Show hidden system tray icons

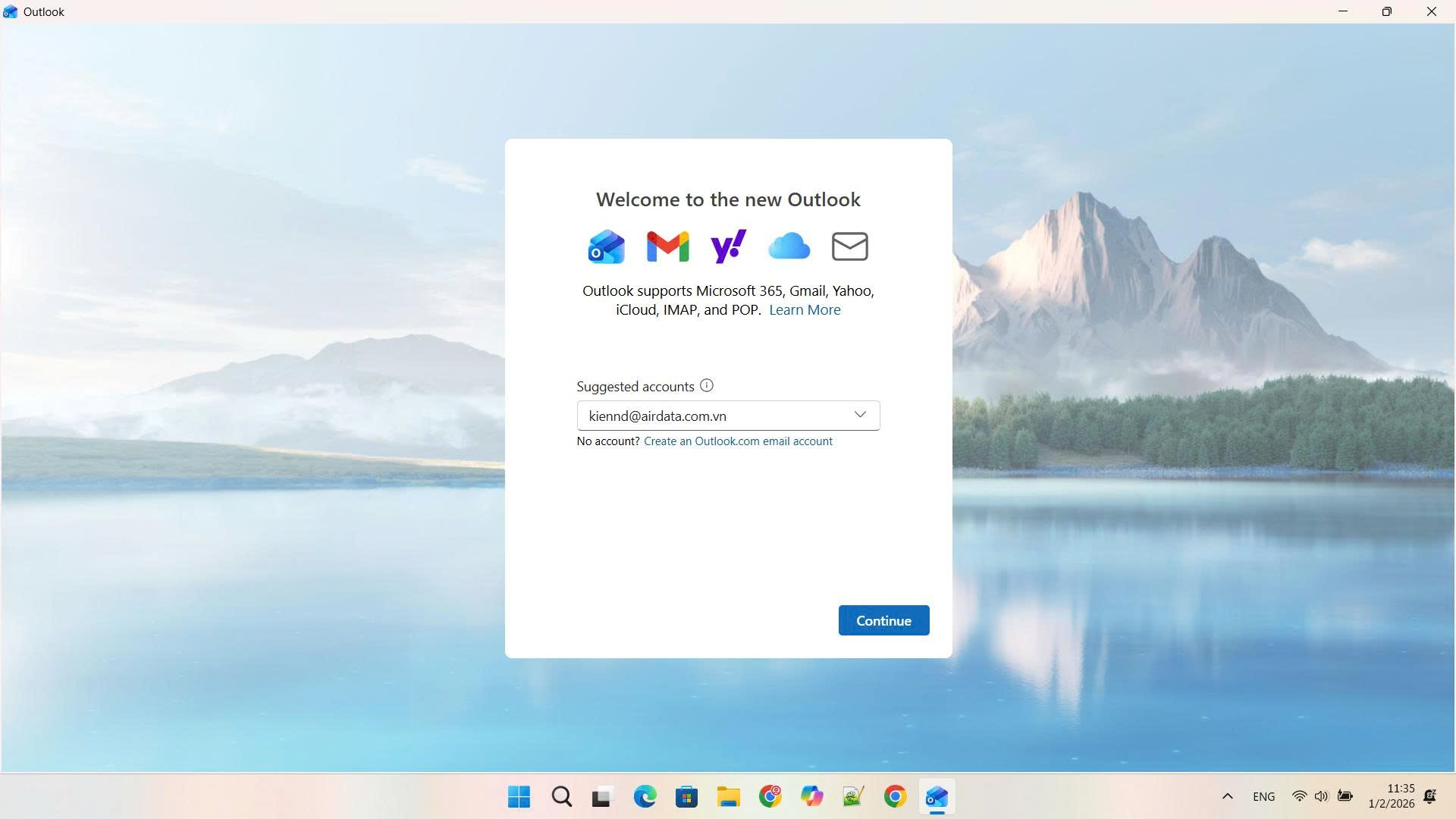pyautogui.click(x=1227, y=796)
